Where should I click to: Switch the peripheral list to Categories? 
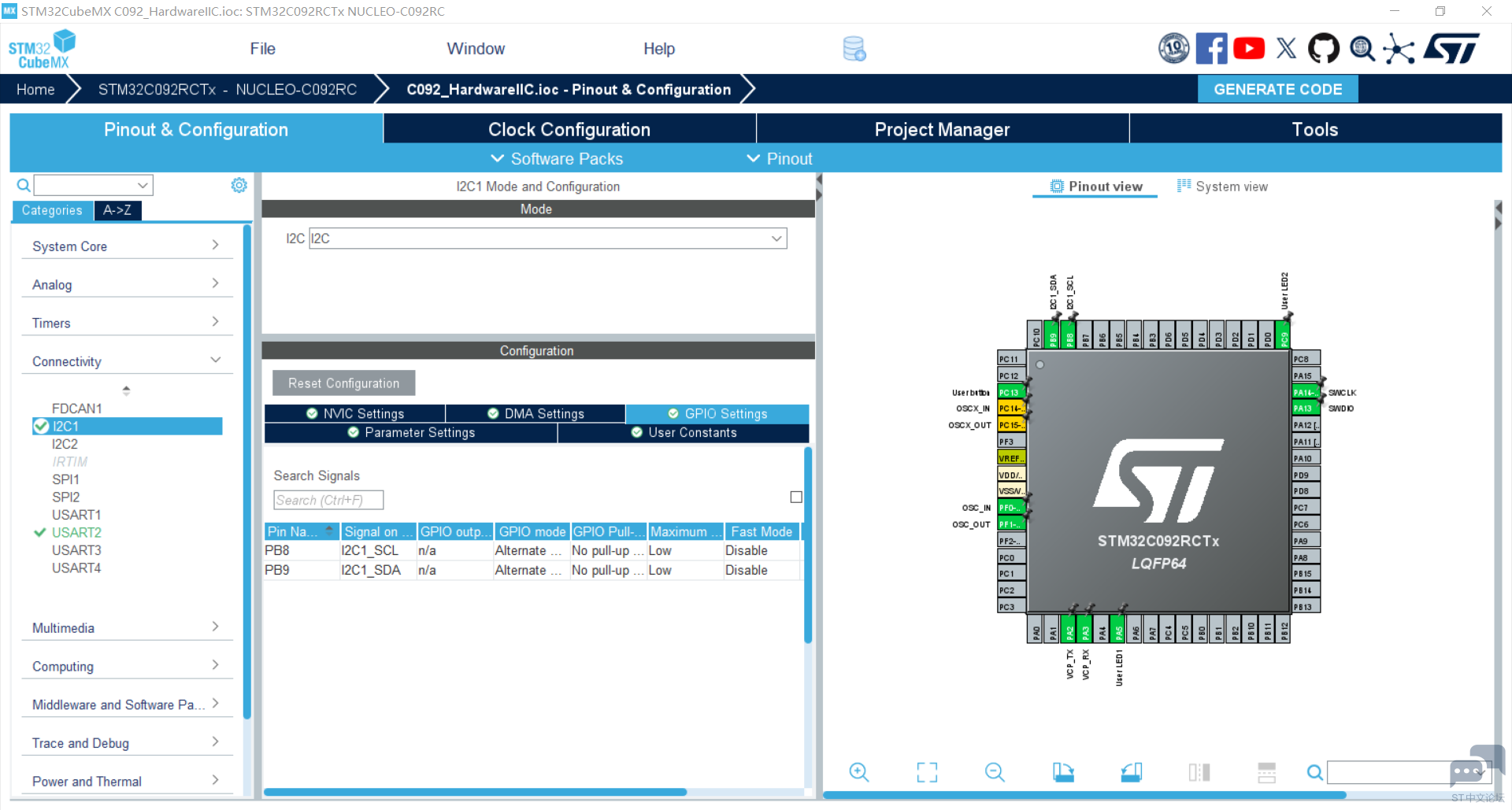[x=52, y=210]
